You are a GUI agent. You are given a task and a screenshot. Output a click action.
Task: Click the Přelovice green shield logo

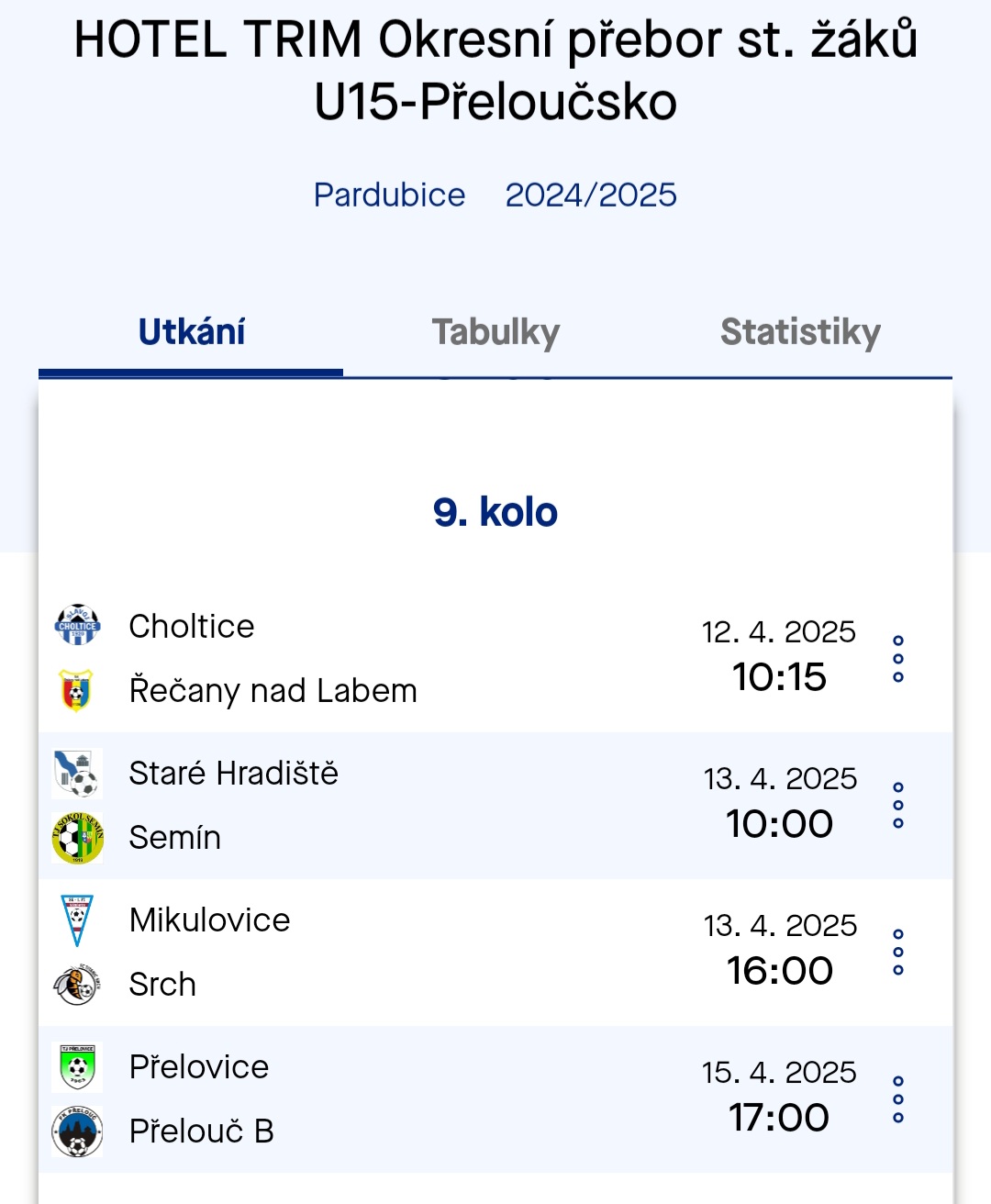tap(77, 1066)
